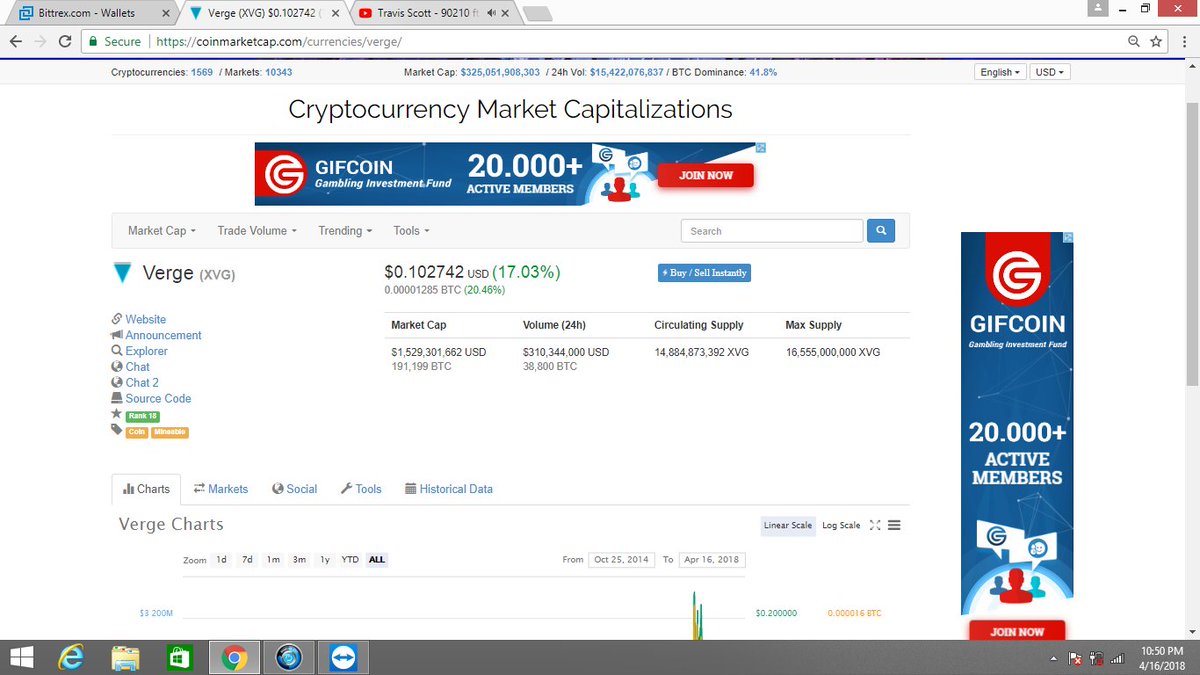Viewport: 1200px width, 675px height.
Task: Open the chart hamburger context menu
Action: pos(894,525)
